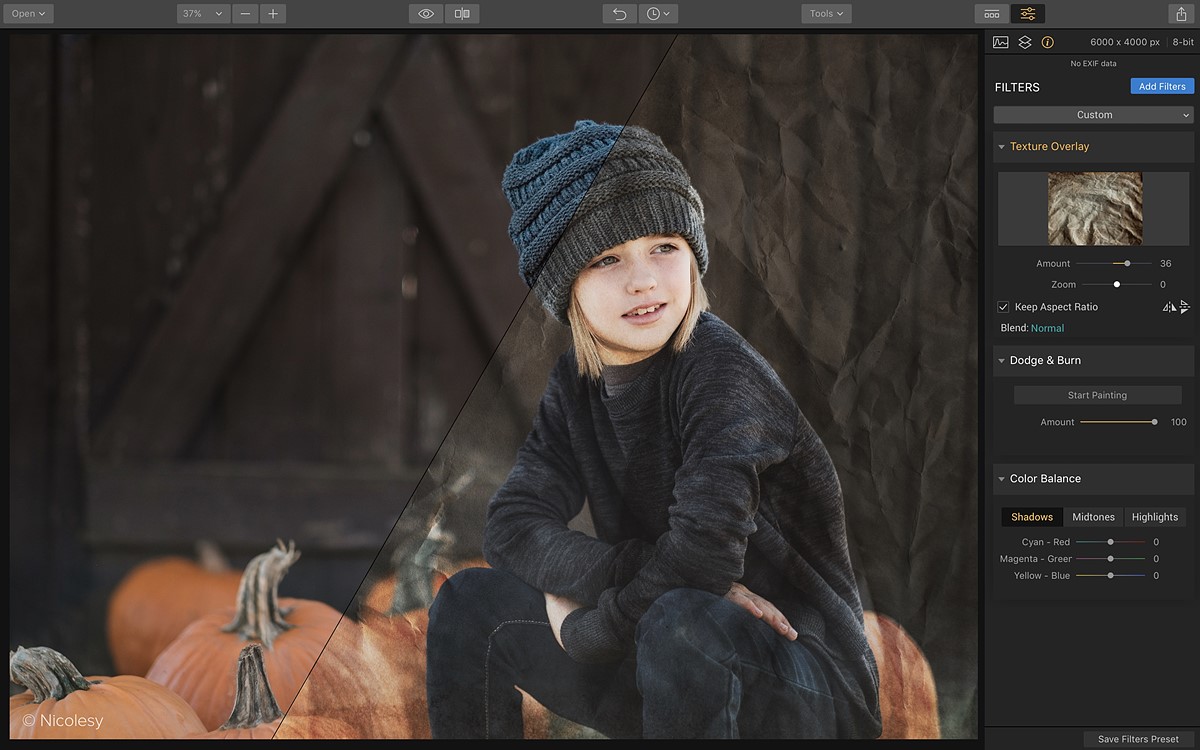Open the Tools menu
Viewport: 1200px width, 750px height.
(826, 14)
